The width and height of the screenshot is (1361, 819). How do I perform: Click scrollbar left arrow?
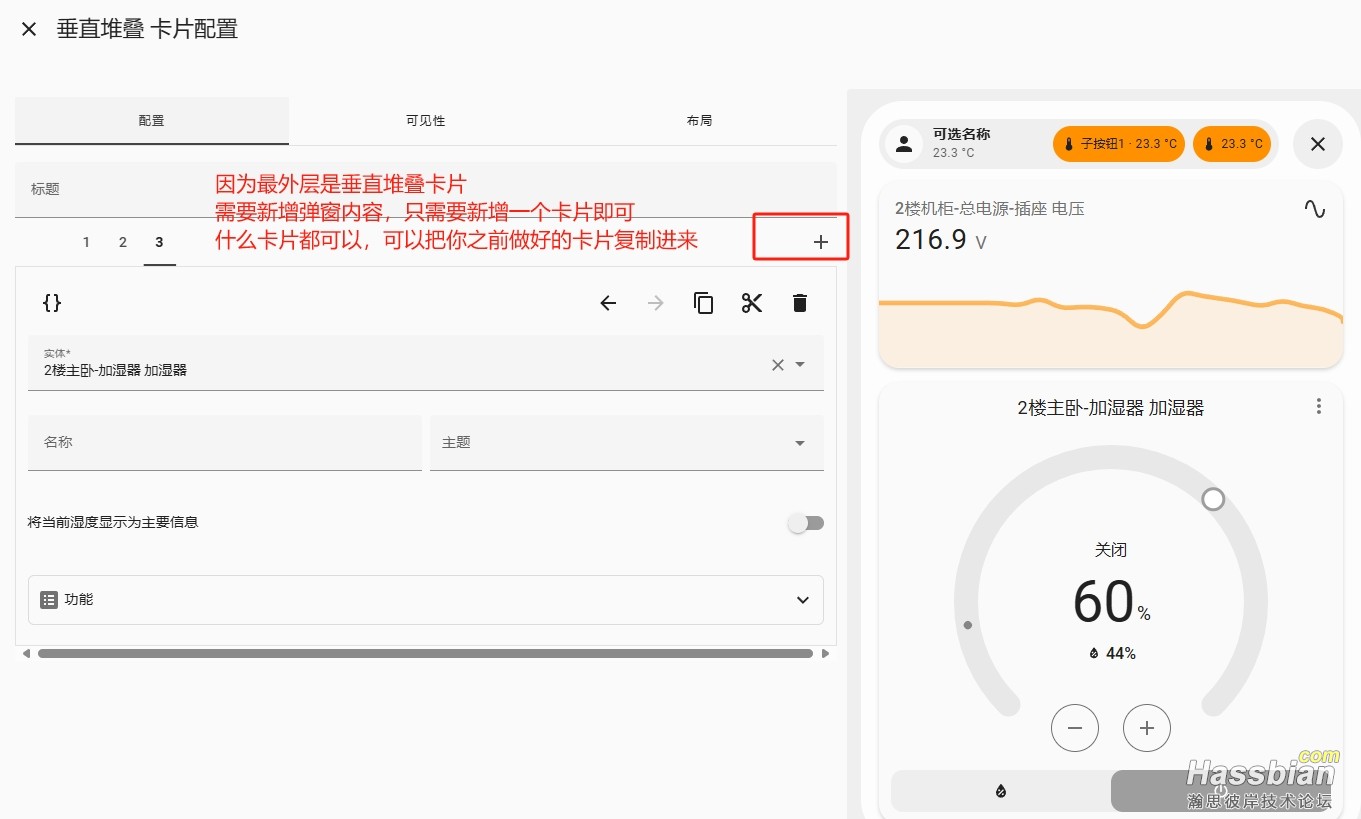click(x=26, y=653)
